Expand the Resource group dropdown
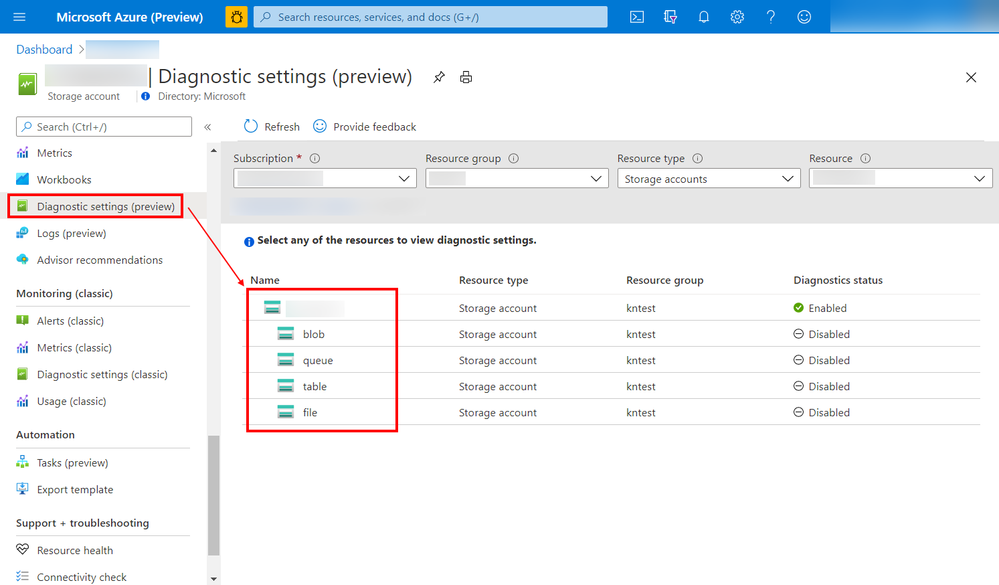 pyautogui.click(x=517, y=178)
